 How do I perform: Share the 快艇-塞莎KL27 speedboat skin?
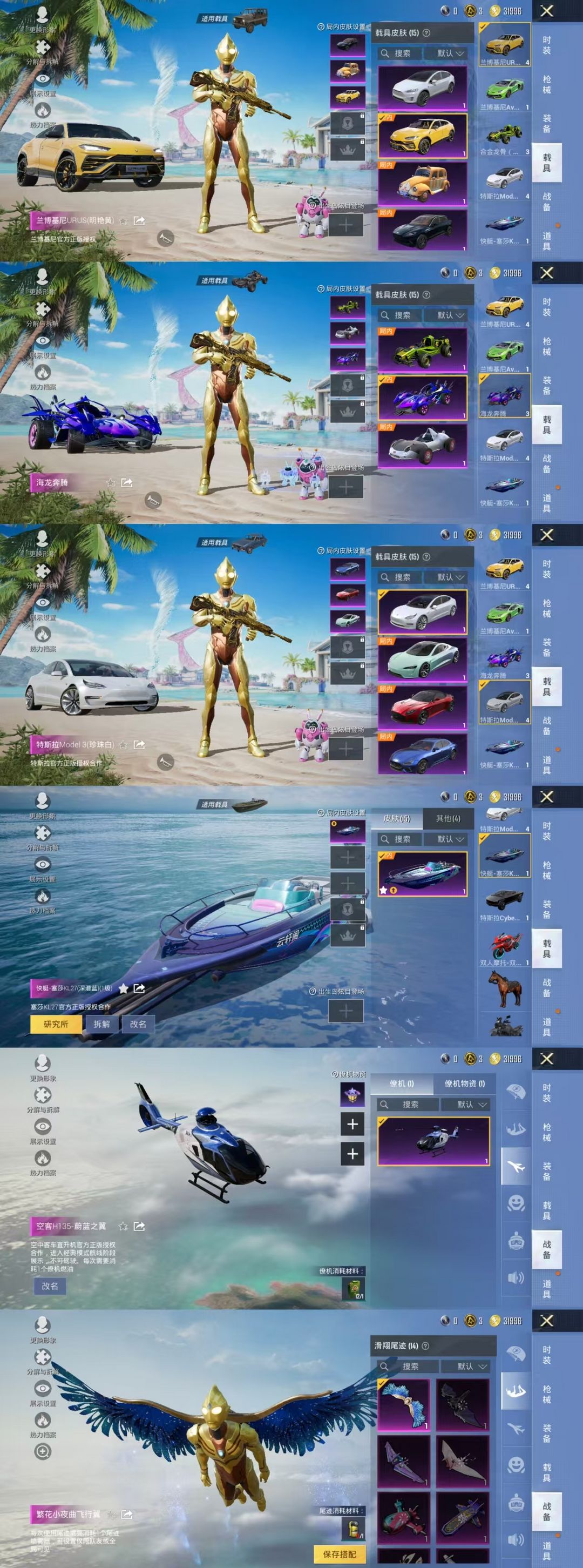tap(139, 988)
